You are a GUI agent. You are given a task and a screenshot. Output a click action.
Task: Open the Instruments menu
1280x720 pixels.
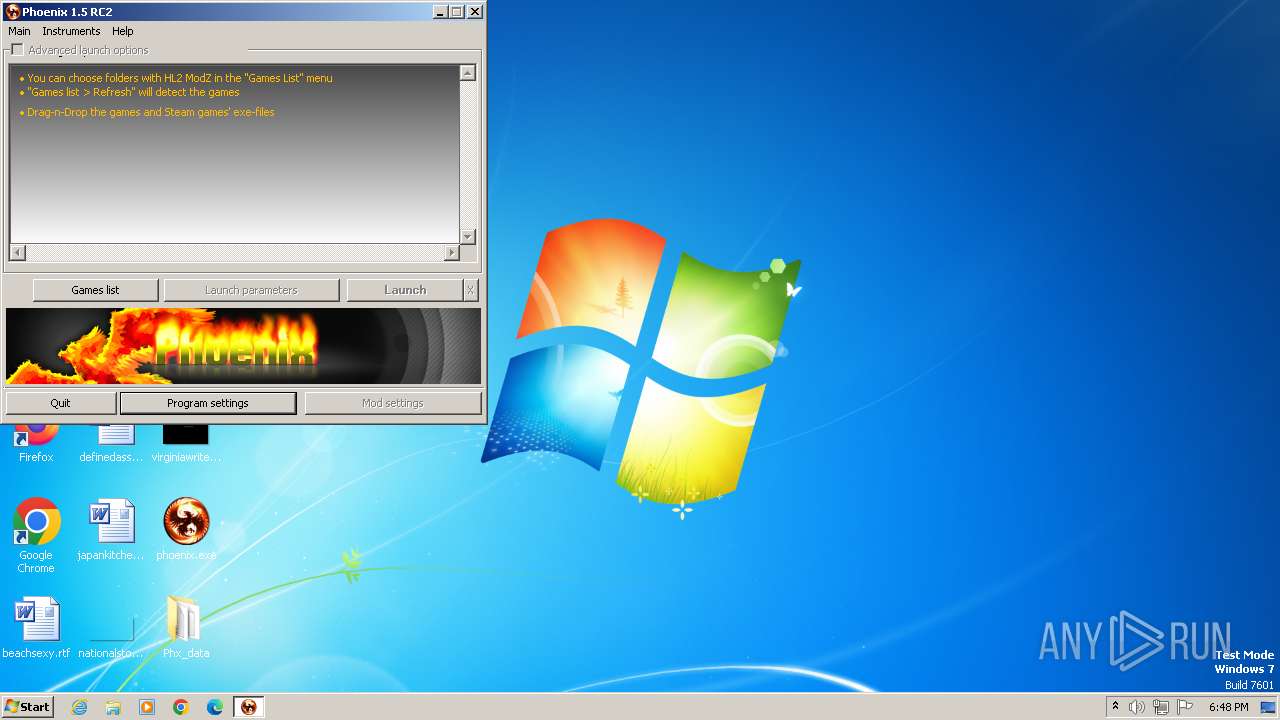pyautogui.click(x=71, y=31)
